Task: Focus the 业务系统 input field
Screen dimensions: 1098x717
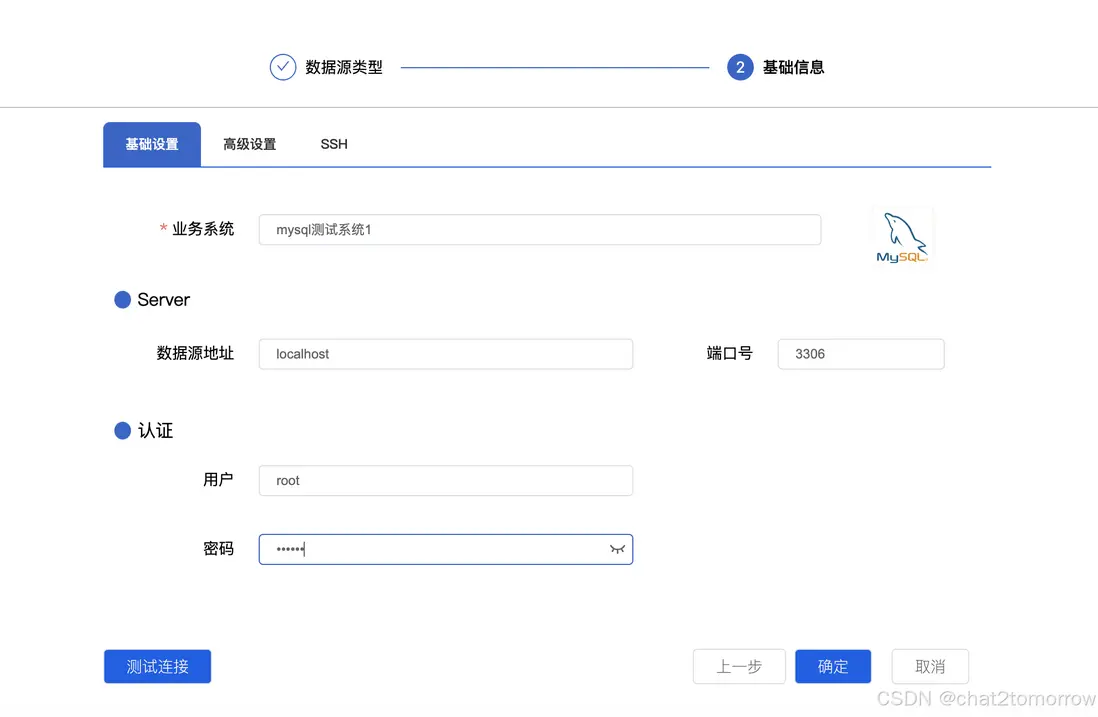Action: tap(540, 230)
